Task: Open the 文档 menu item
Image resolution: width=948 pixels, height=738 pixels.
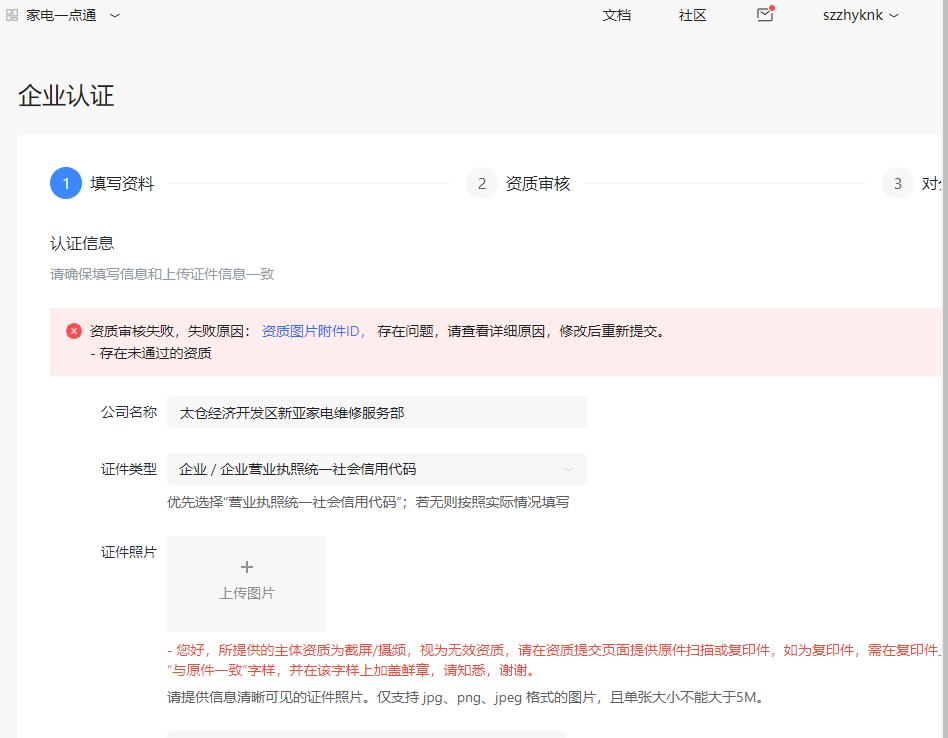Action: (x=617, y=15)
